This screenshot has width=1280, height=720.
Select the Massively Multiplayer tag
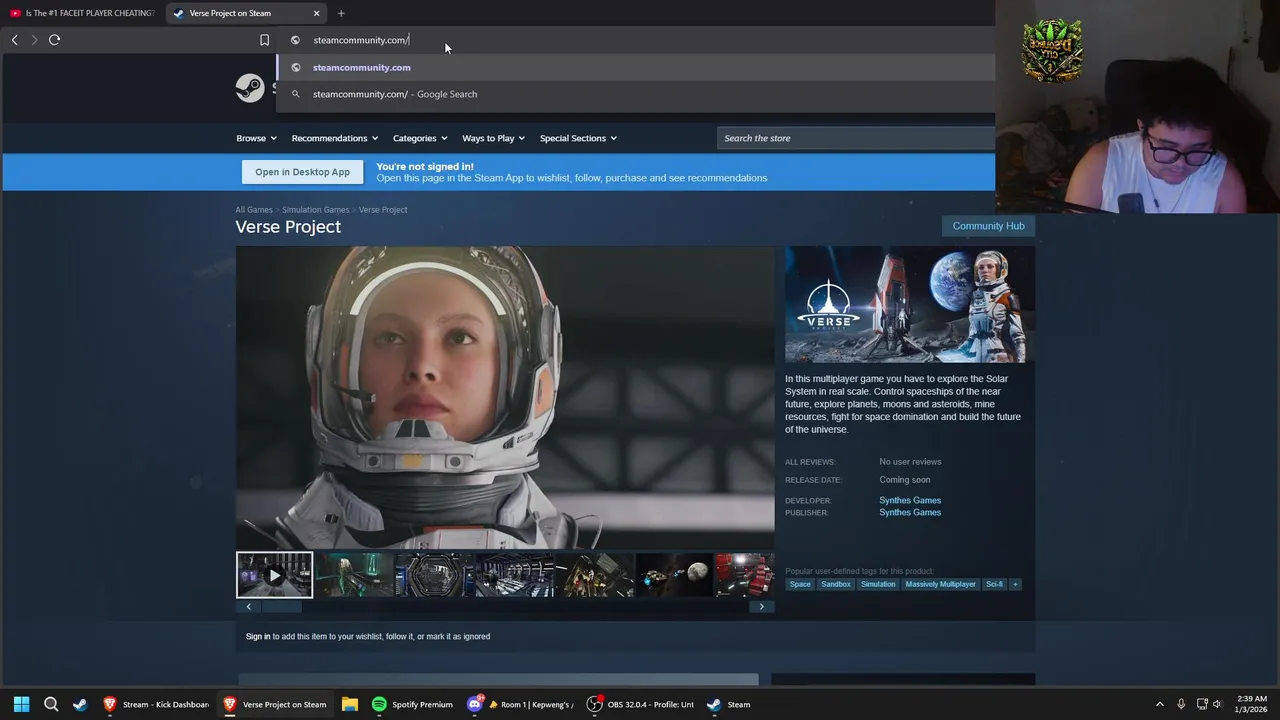940,584
